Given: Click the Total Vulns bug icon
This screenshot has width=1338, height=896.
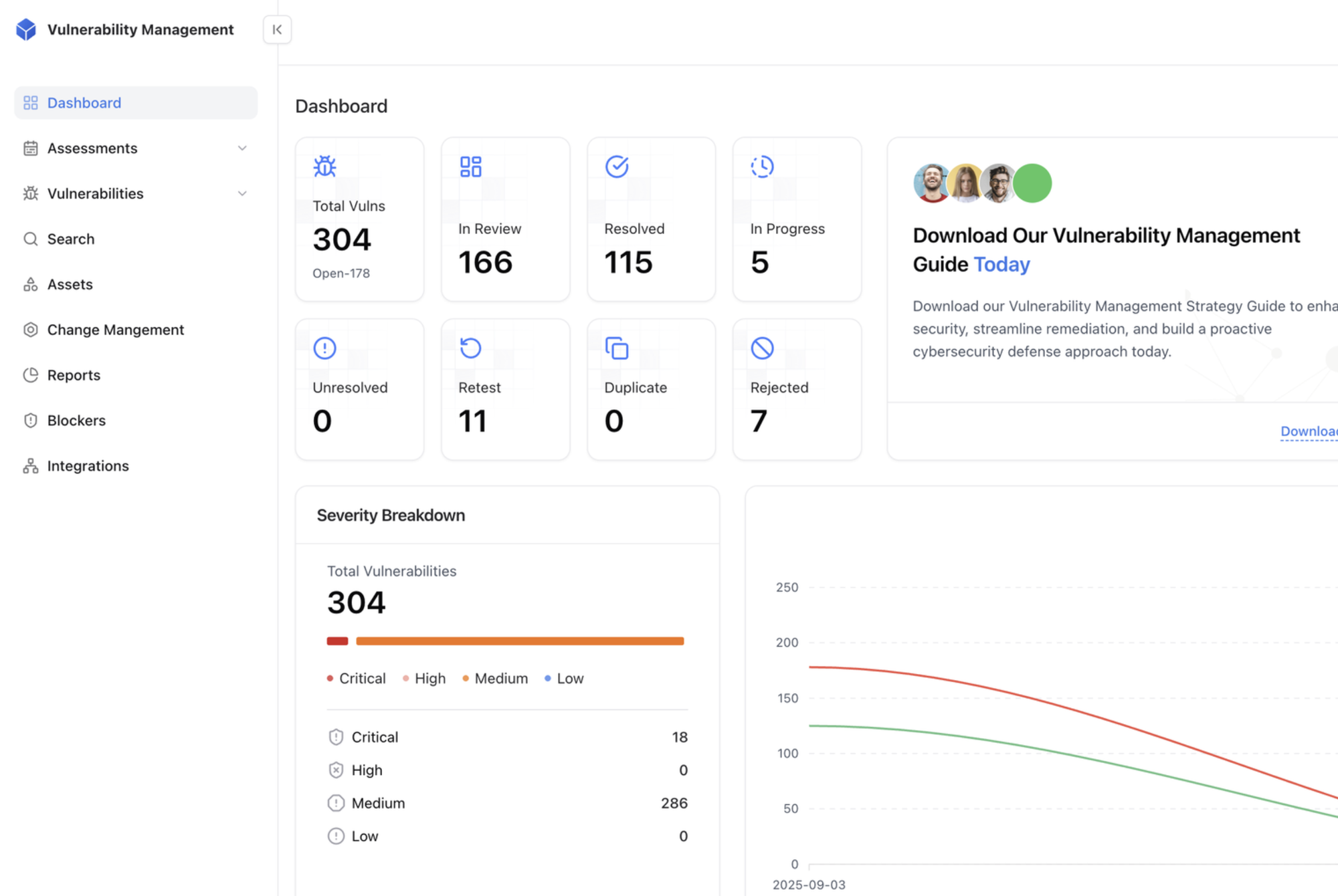Looking at the screenshot, I should 325,166.
